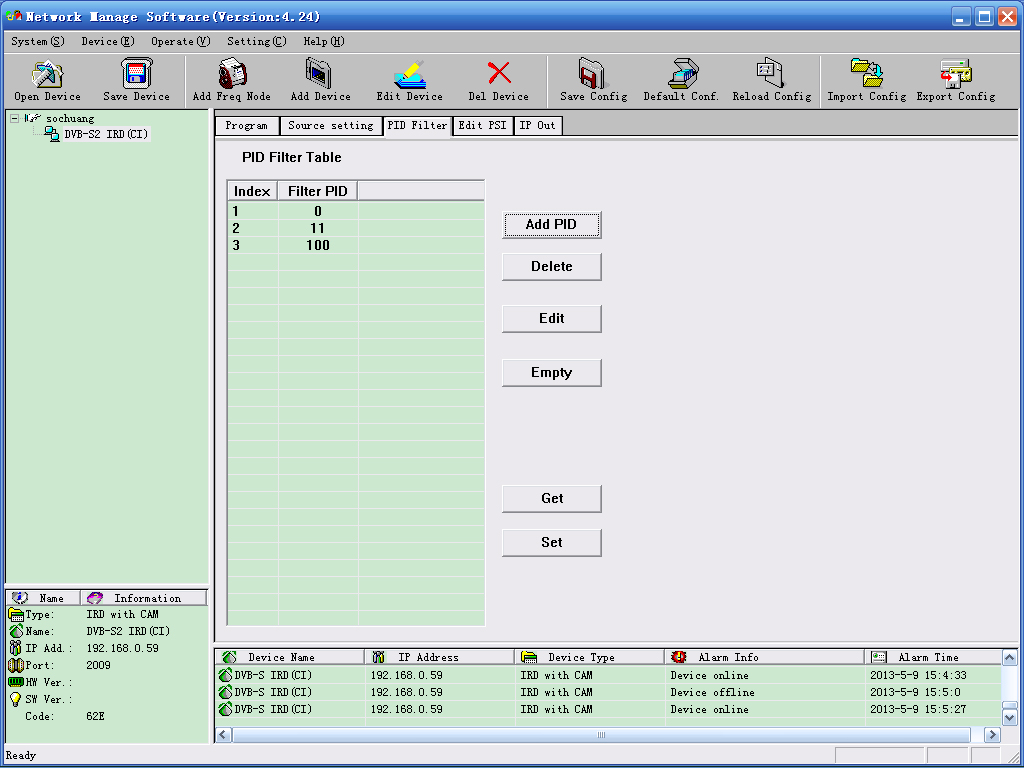Screen dimensions: 1024x768
Task: Close the Network Manage Software window
Action: (x=1008, y=17)
